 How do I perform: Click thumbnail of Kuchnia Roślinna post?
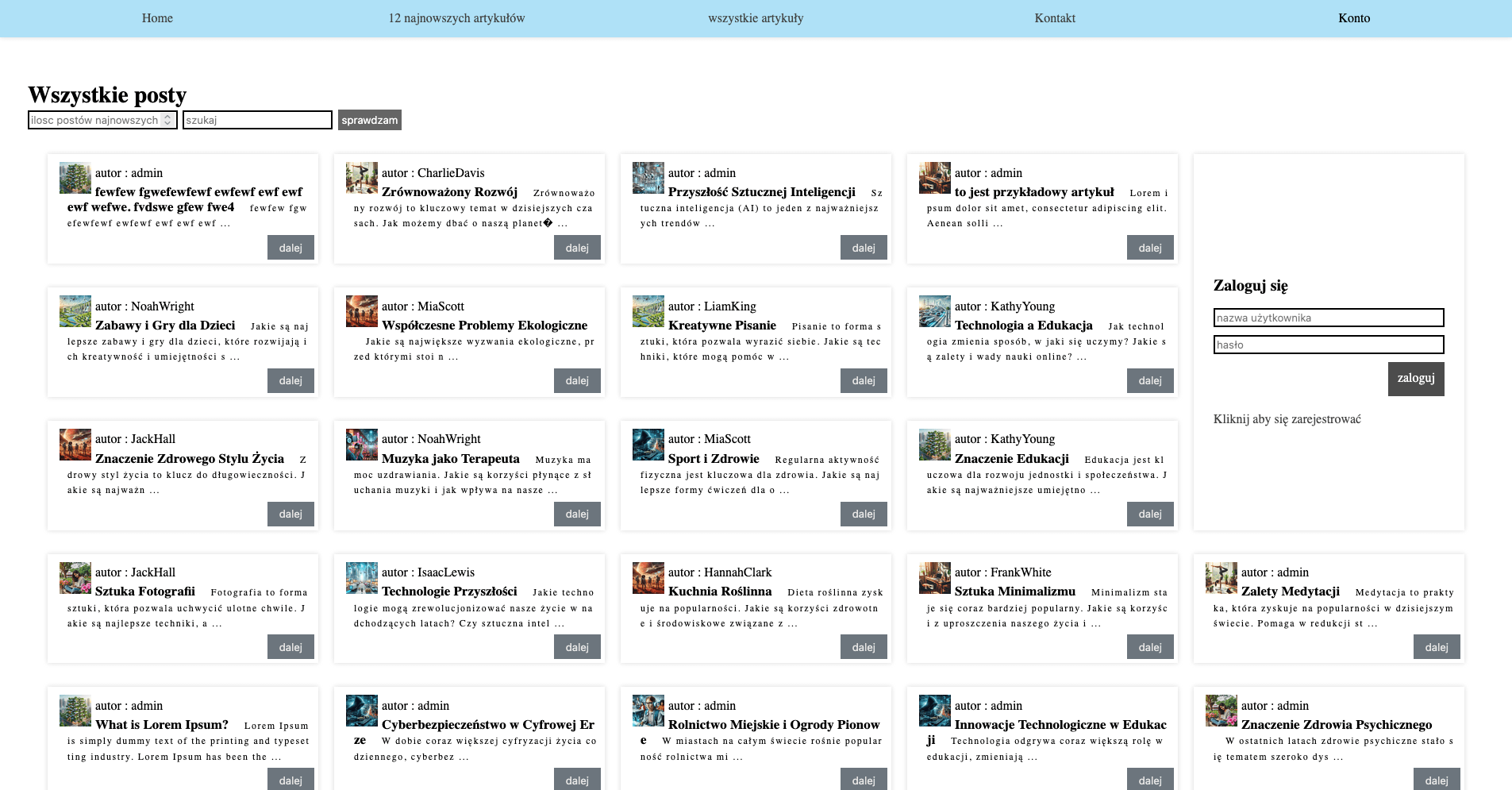(x=648, y=578)
